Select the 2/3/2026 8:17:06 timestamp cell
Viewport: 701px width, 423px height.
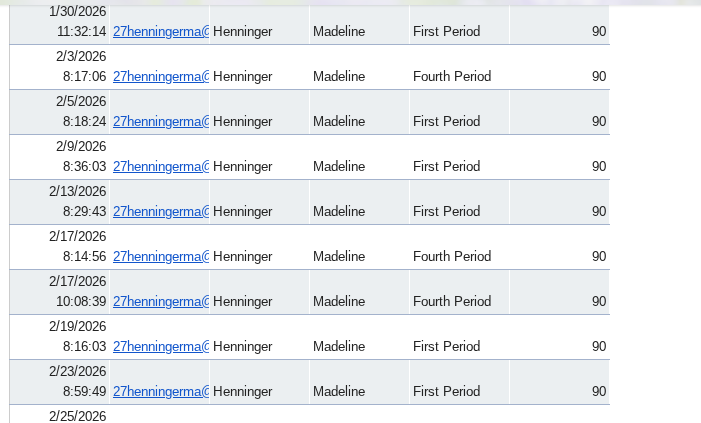click(60, 67)
